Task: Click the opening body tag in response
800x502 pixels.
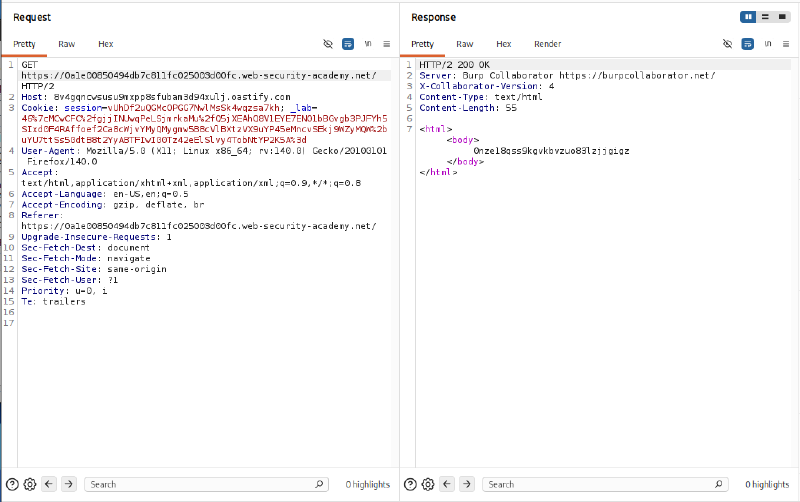Action: click(463, 140)
